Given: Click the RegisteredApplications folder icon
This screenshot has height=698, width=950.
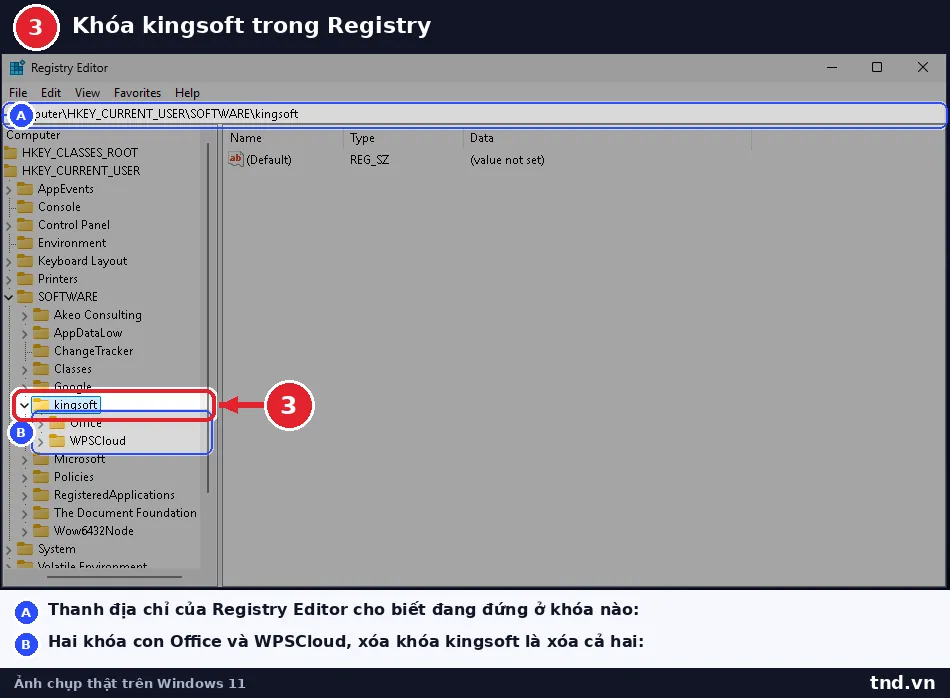Looking at the screenshot, I should click(41, 494).
